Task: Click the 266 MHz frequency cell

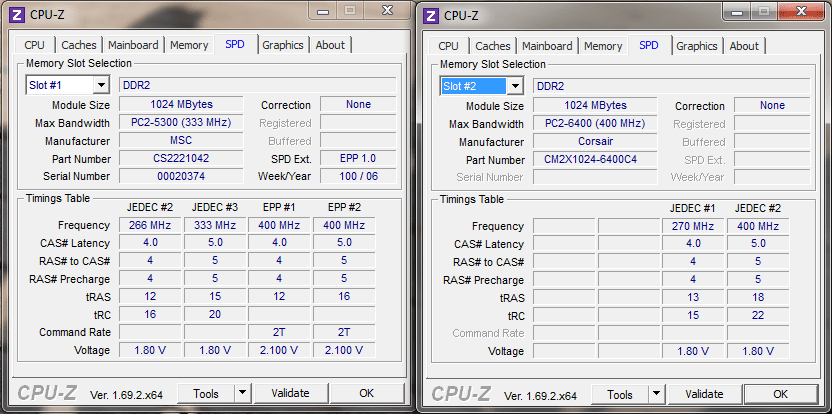Action: (x=150, y=225)
